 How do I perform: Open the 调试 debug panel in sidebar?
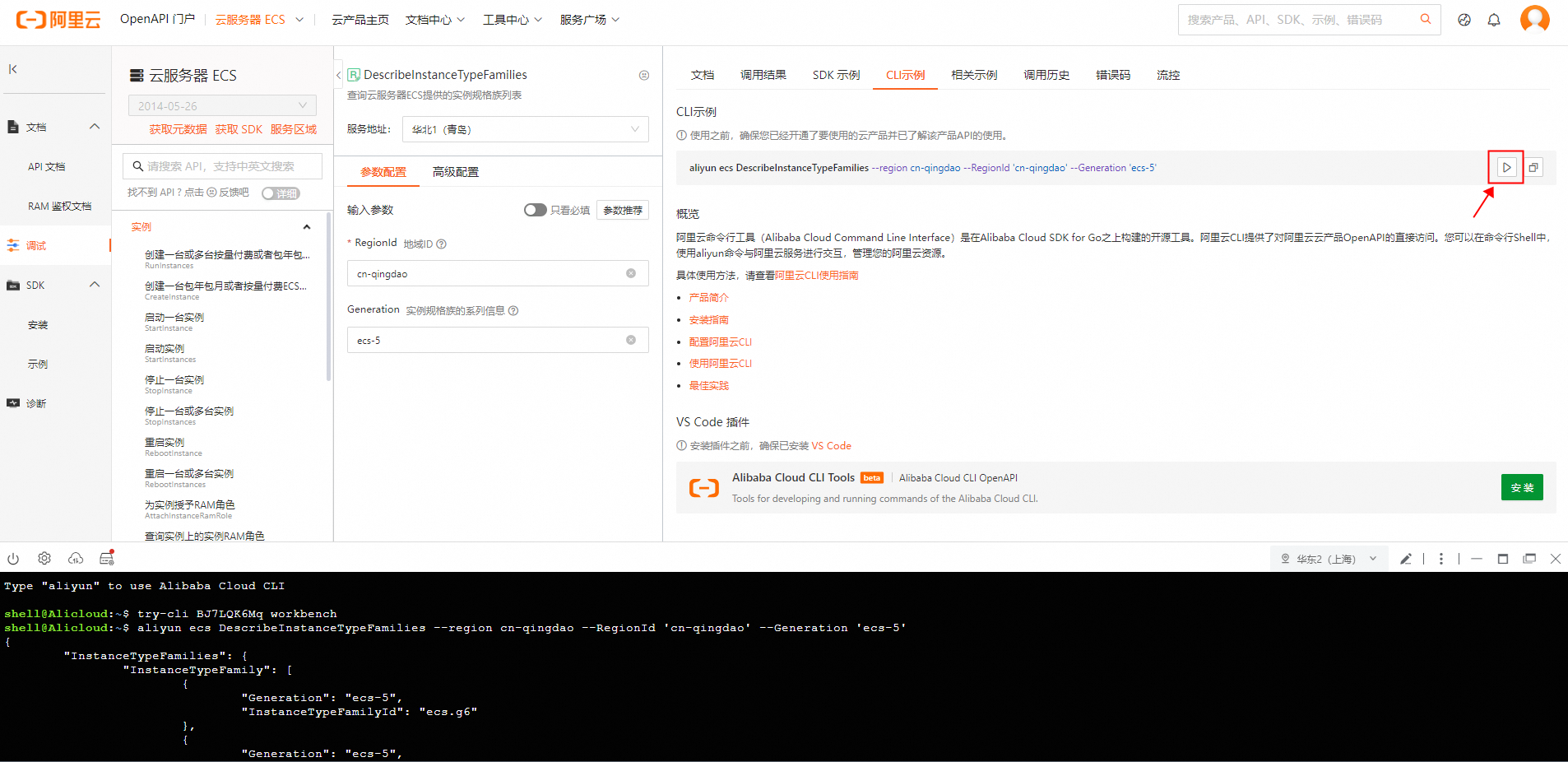[x=35, y=245]
